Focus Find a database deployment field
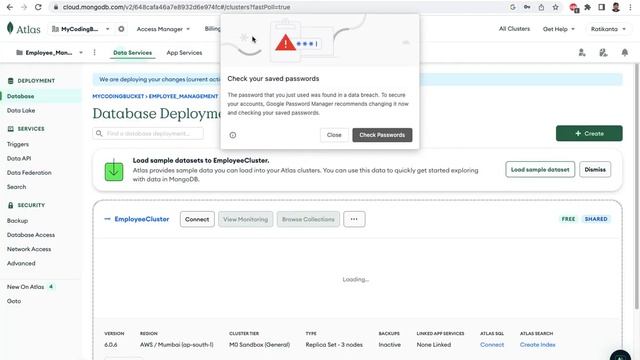This screenshot has height=360, width=640. click(148, 133)
